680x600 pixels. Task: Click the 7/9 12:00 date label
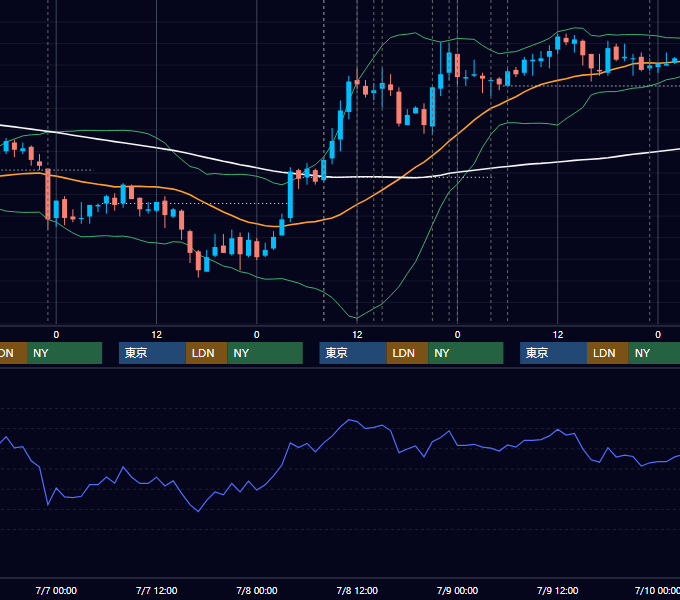[x=557, y=590]
